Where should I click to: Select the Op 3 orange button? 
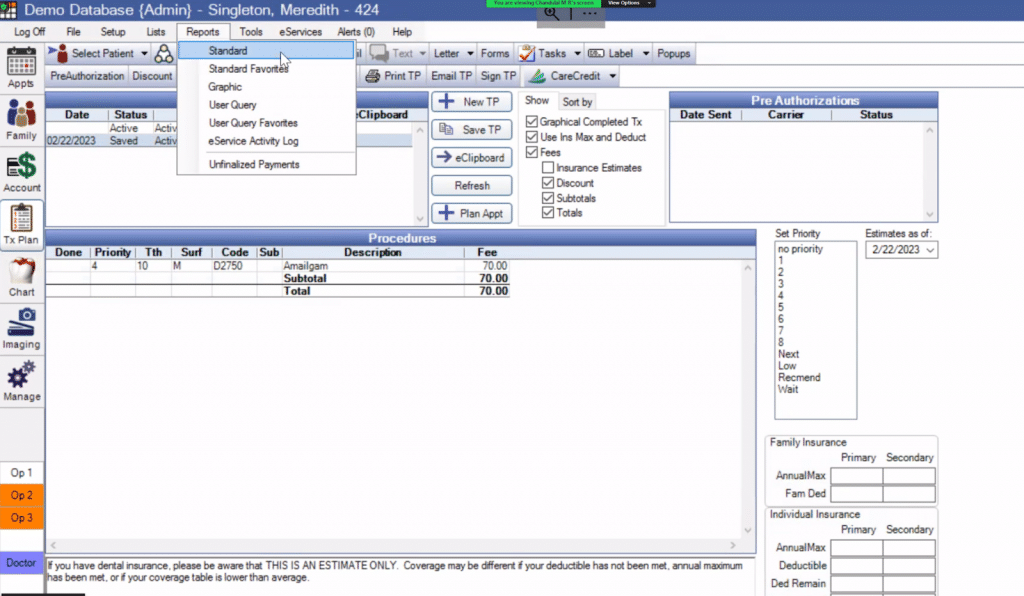click(x=22, y=518)
